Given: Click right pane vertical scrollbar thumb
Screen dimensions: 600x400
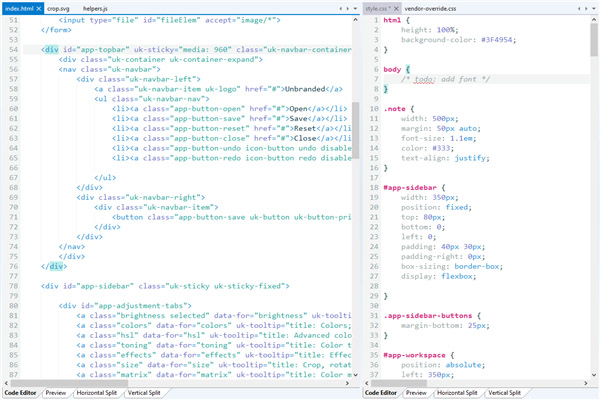Looking at the screenshot, I should click(594, 40).
